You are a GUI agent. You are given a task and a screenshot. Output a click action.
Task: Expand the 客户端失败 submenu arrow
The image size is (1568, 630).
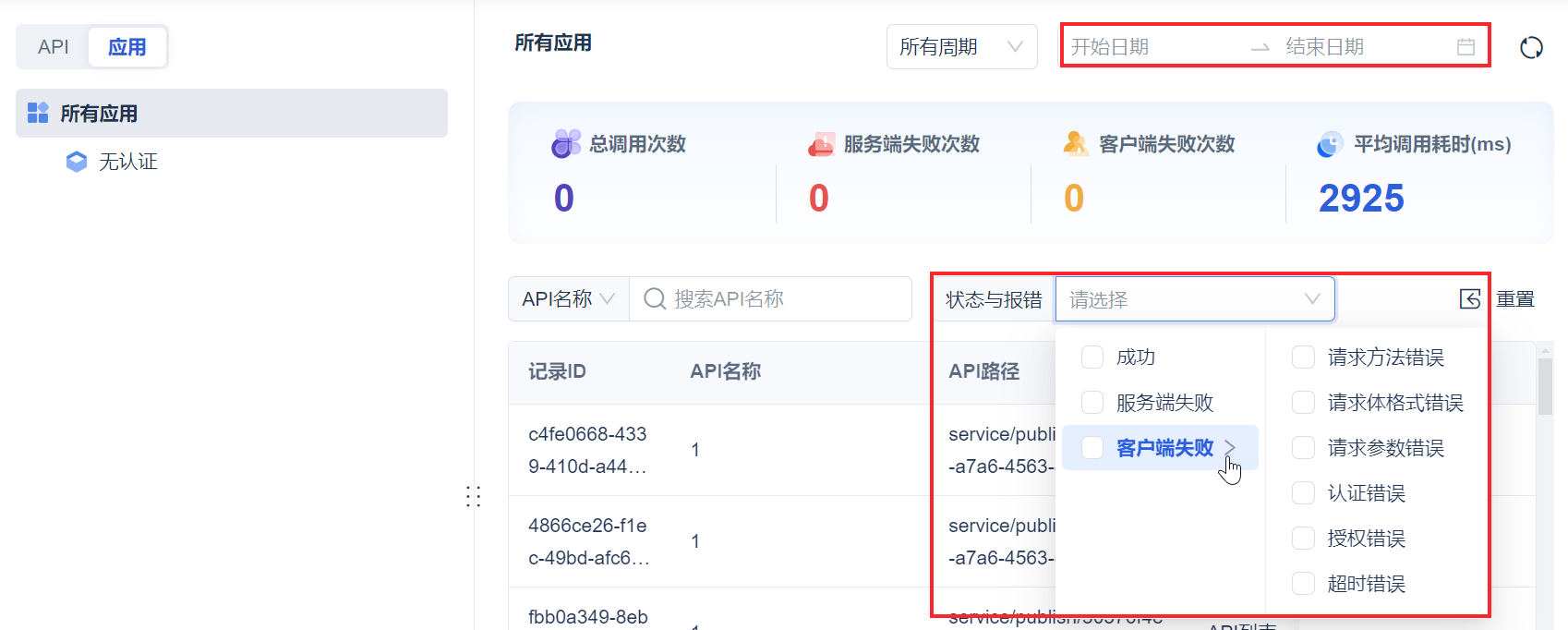point(1230,447)
